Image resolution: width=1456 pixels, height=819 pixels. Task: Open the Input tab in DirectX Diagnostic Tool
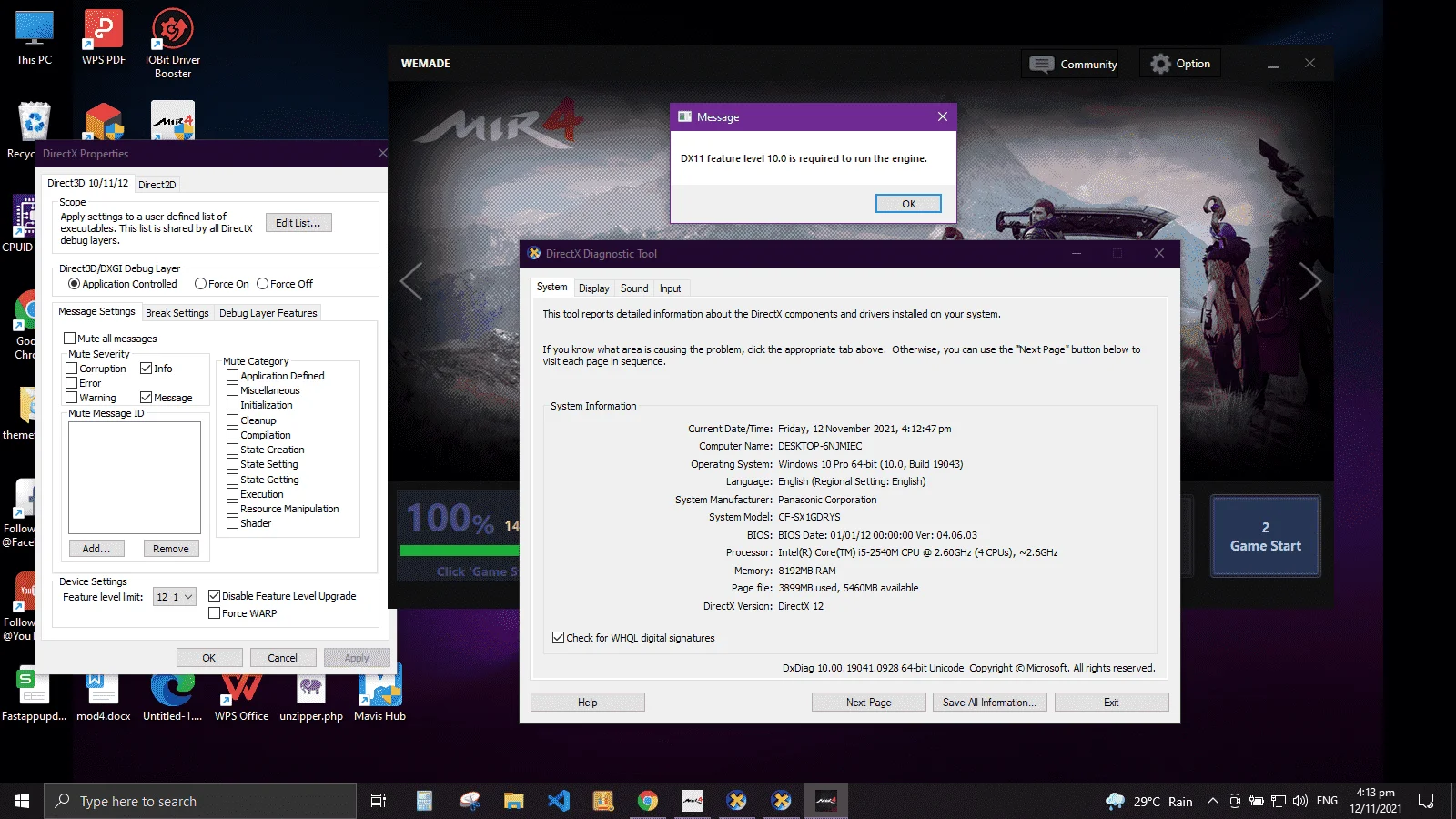(671, 288)
